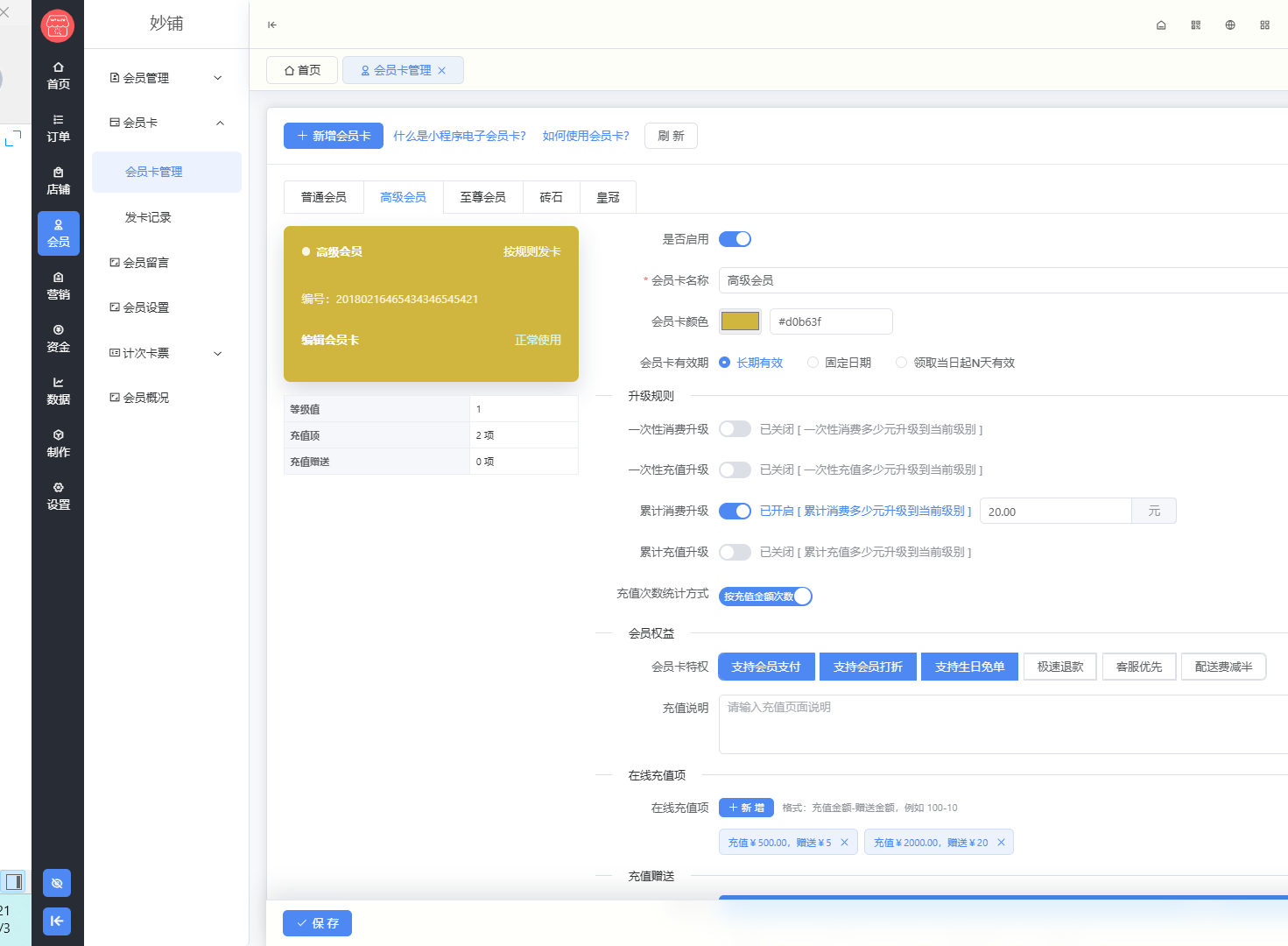Enable the 一次性消费升级 switch
The height and width of the screenshot is (946, 1288).
click(735, 429)
